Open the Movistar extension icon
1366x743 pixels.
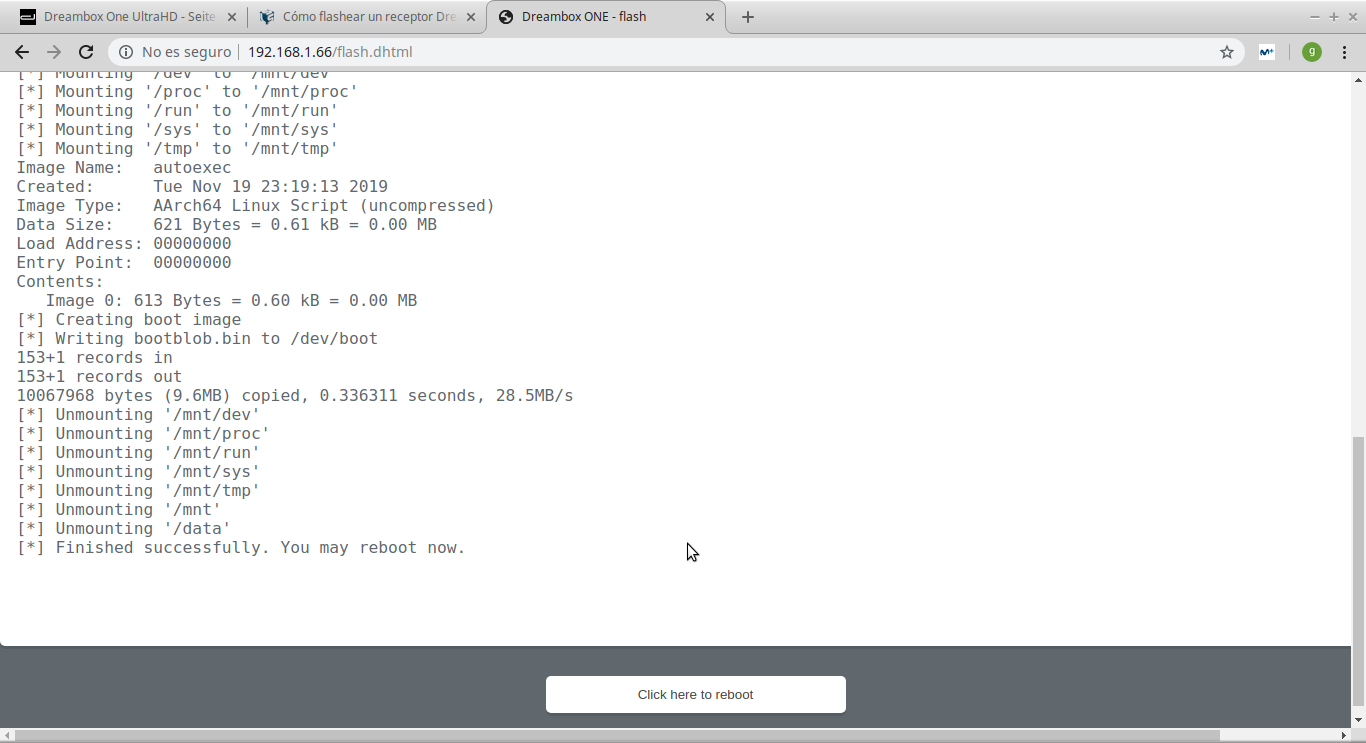pos(1266,52)
